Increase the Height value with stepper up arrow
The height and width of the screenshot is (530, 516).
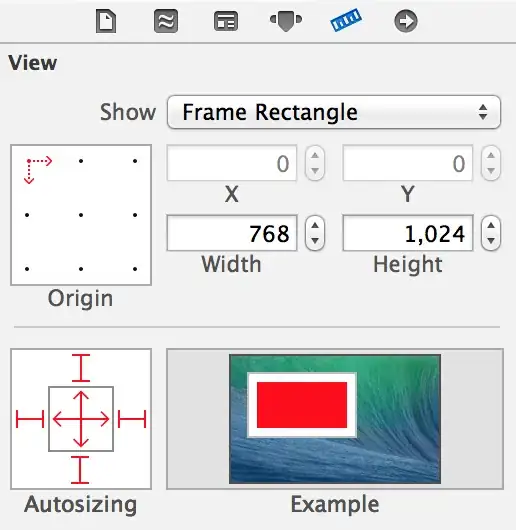[491, 225]
